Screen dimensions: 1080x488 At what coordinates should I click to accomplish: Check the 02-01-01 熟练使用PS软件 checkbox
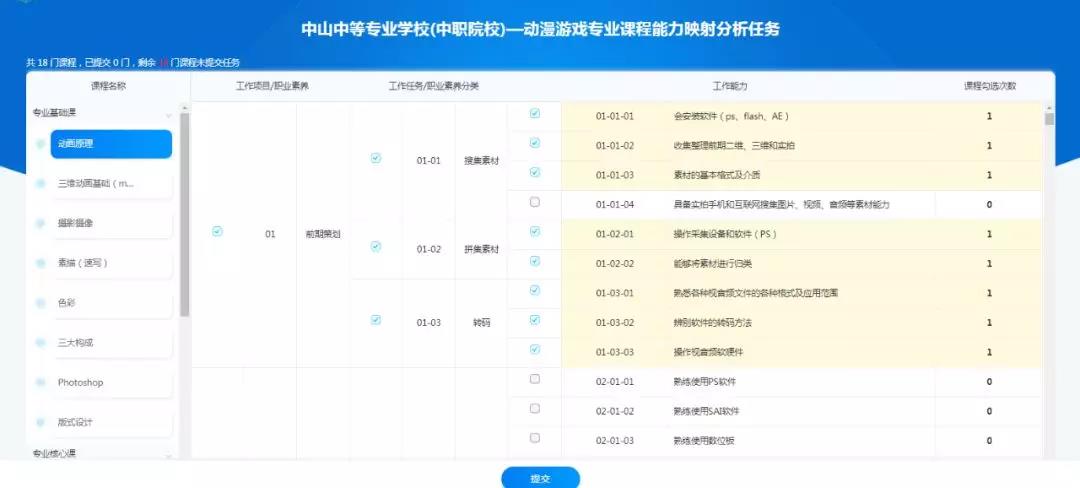pyautogui.click(x=534, y=379)
